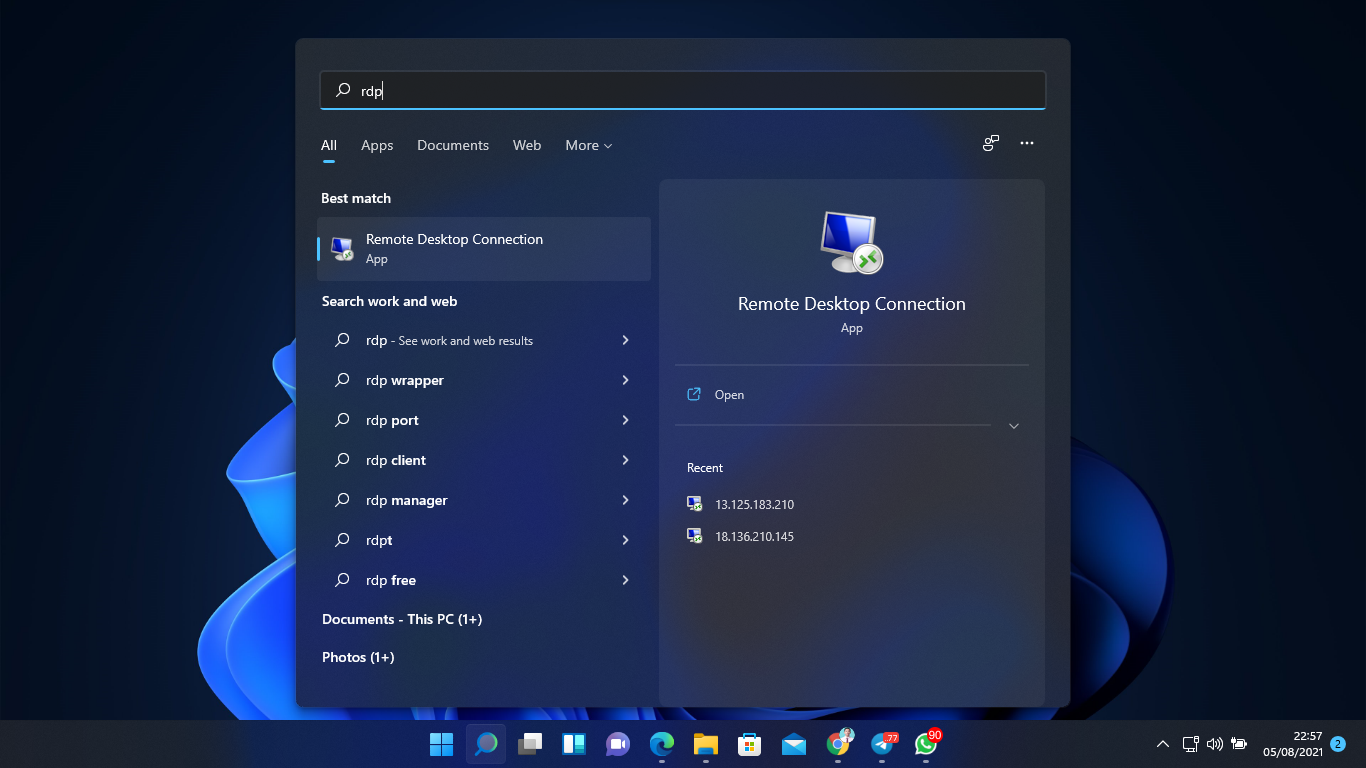Open Microsoft Store from the taskbar

(750, 744)
